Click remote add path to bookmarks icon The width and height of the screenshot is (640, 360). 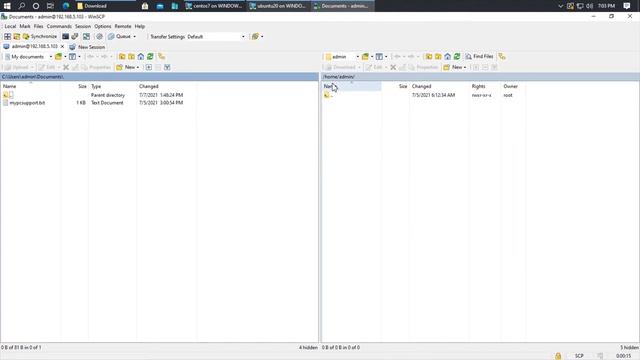(x=502, y=57)
